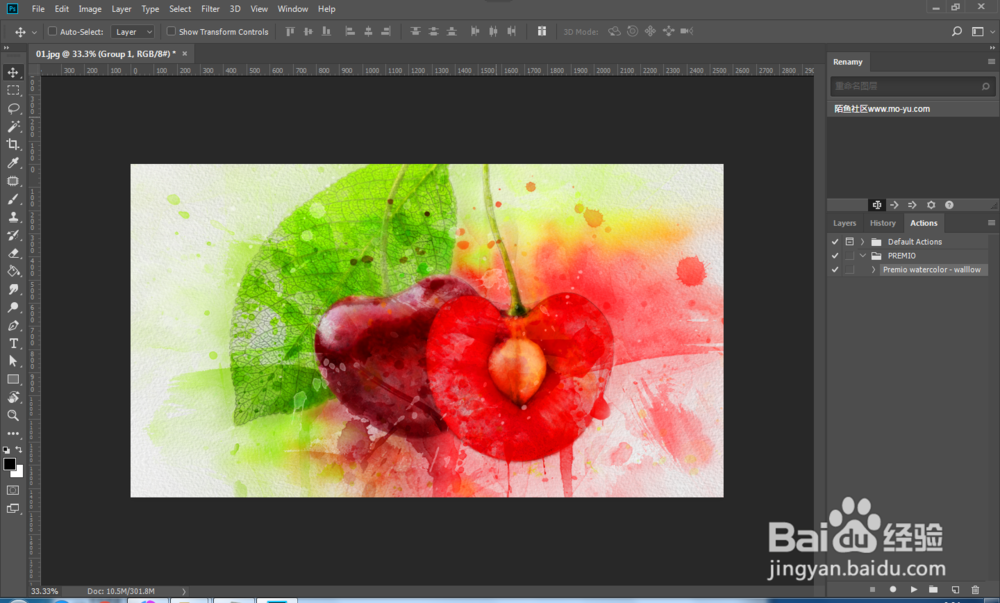Reset default foreground and background colors
1000x603 pixels.
[6, 449]
